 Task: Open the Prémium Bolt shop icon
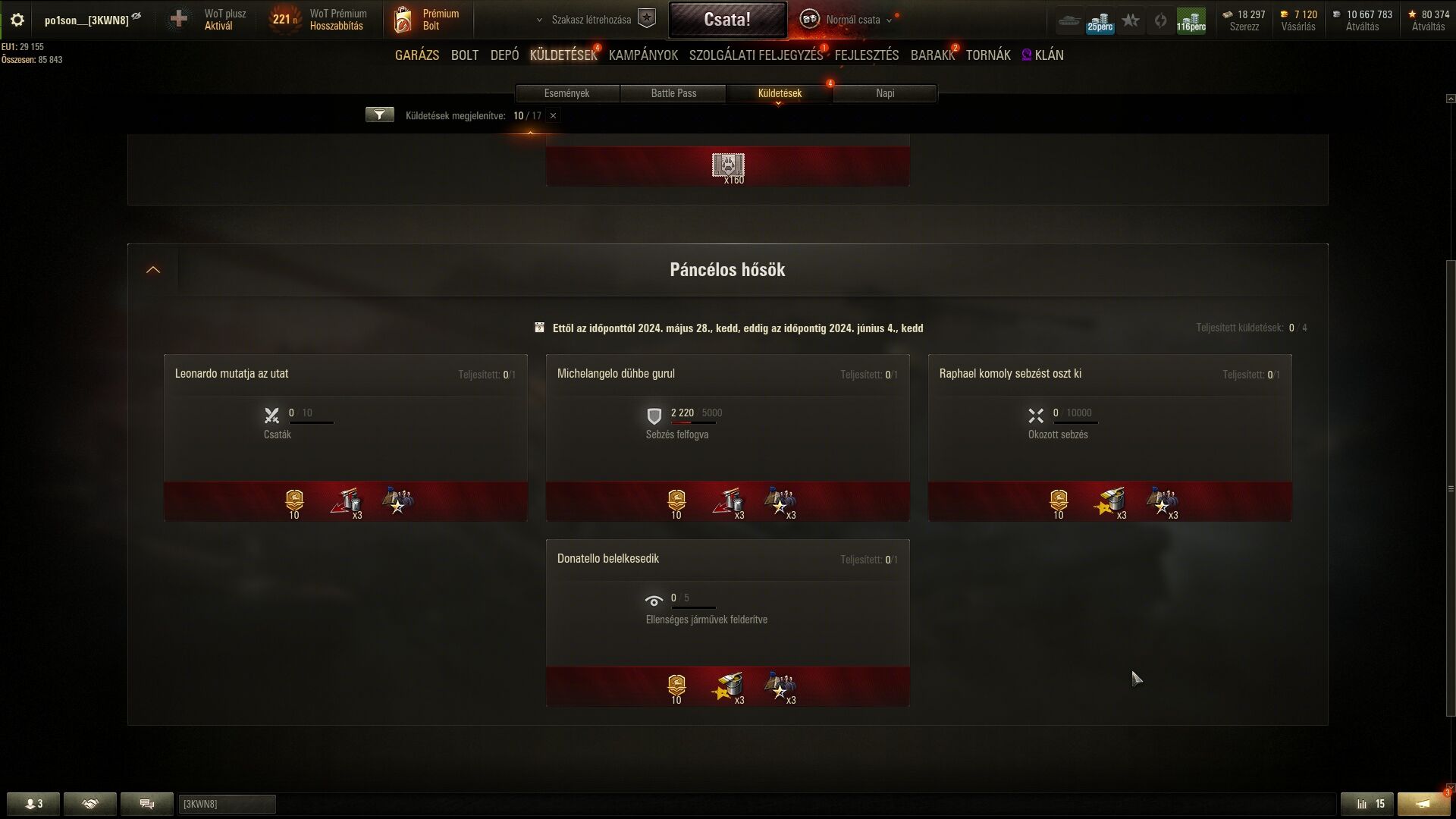click(x=403, y=20)
